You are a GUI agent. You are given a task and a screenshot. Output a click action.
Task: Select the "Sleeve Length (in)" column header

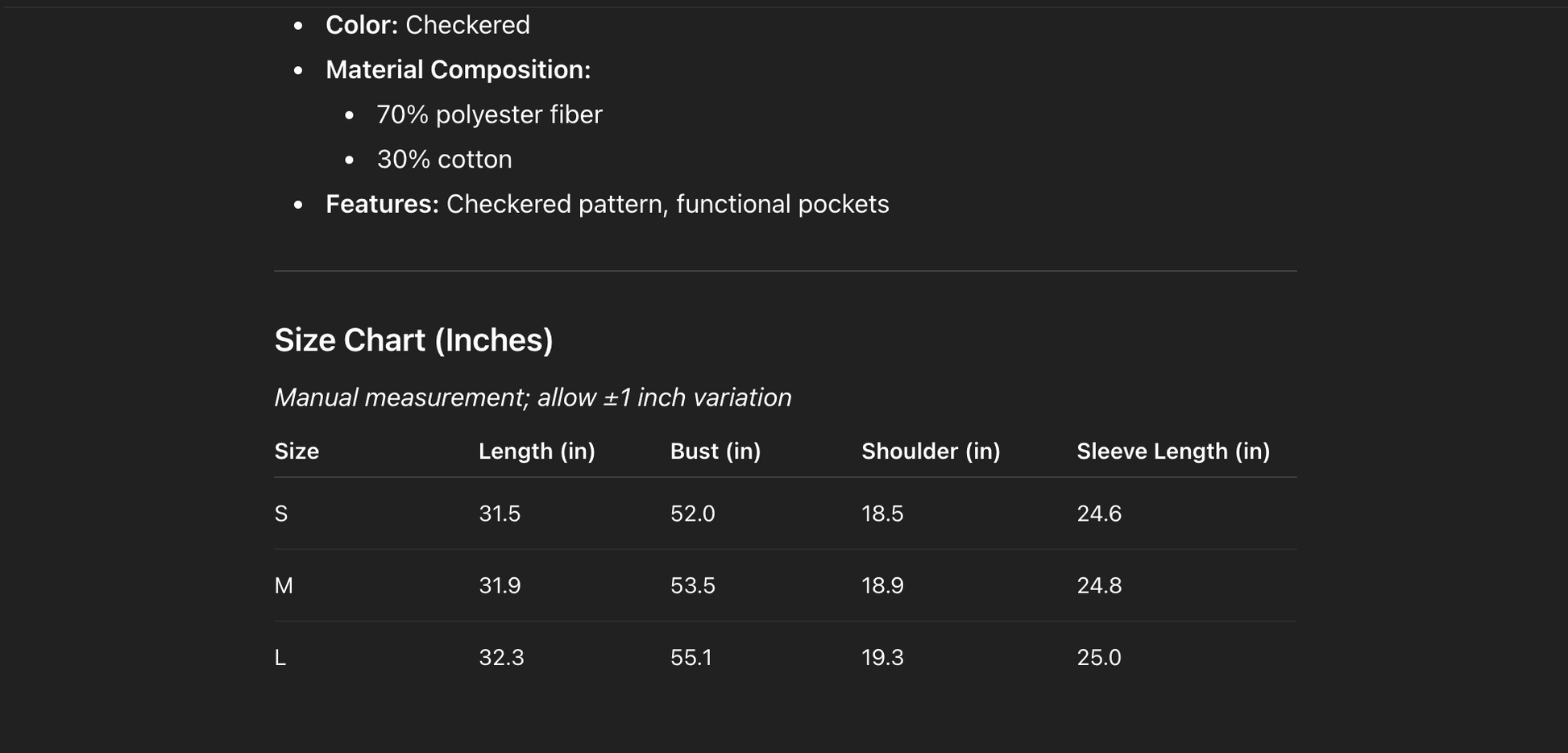point(1173,451)
